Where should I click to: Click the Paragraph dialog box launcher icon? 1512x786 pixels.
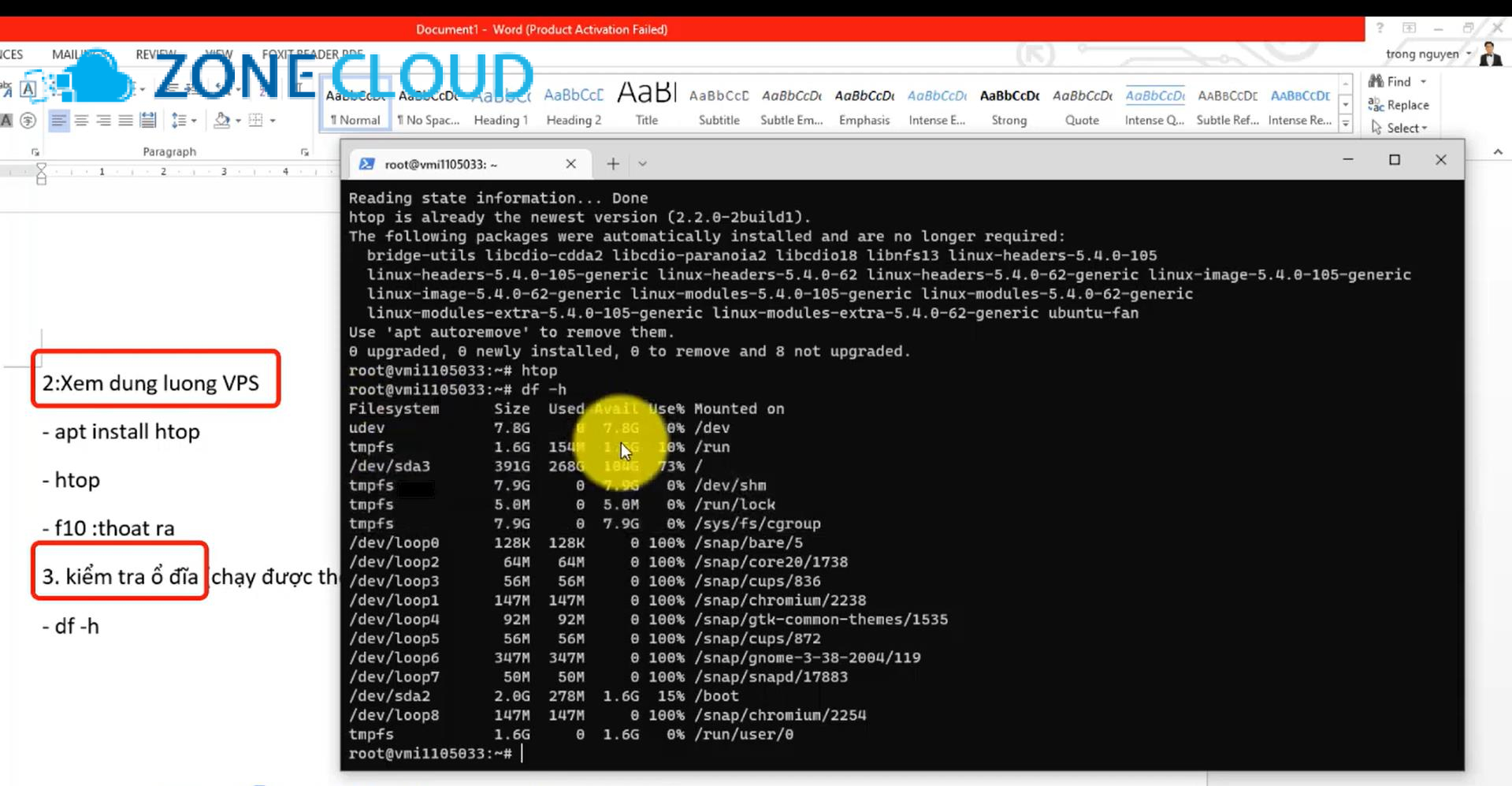305,151
